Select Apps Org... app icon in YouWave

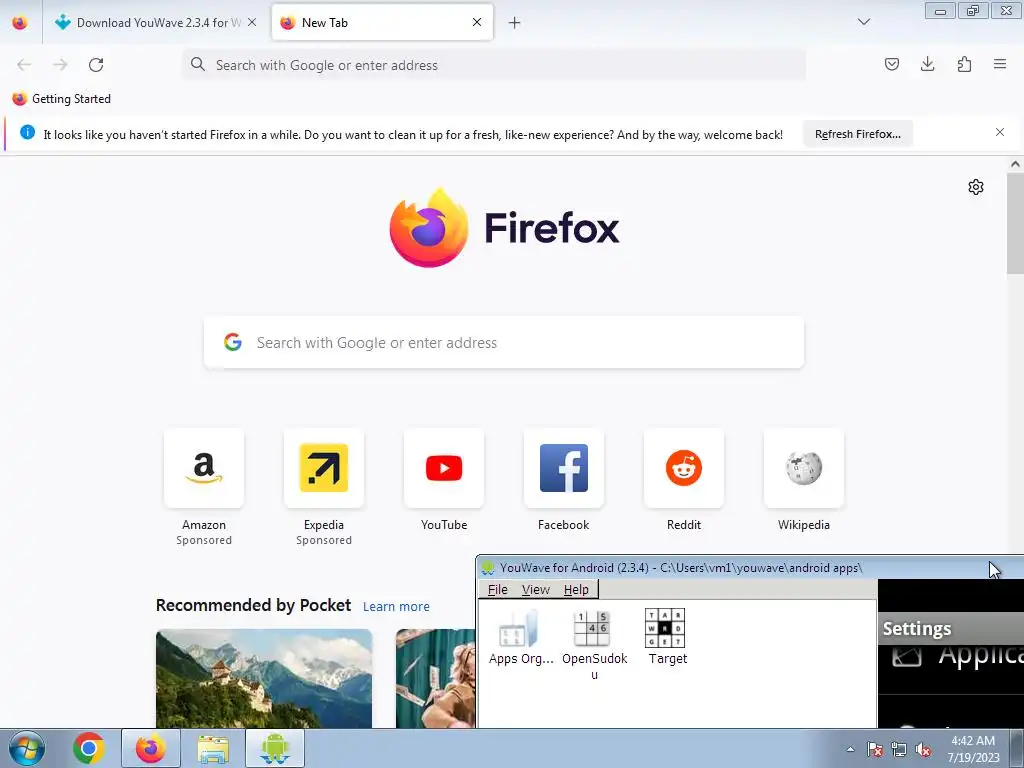click(x=520, y=637)
